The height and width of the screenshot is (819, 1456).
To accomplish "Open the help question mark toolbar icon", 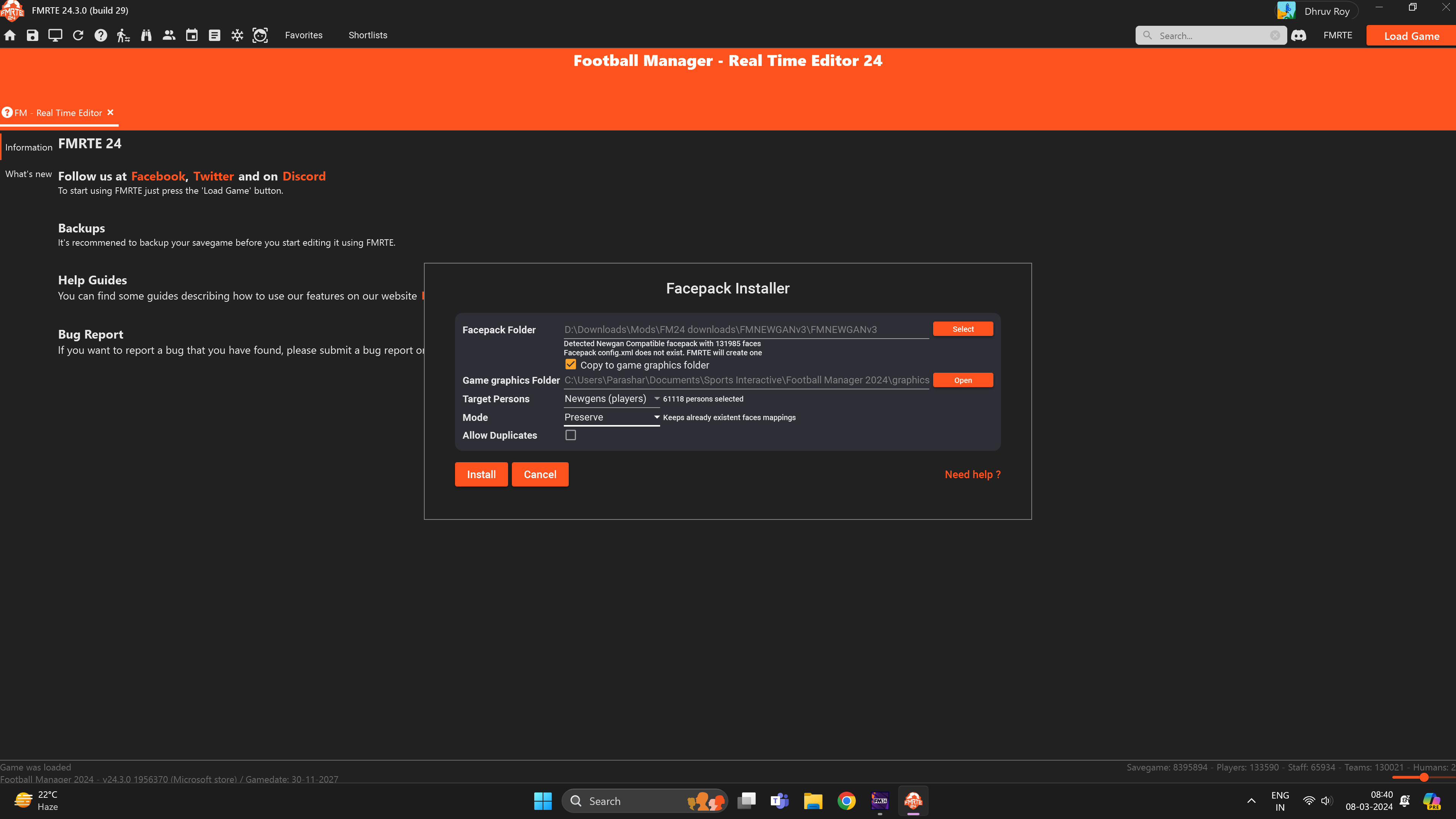I will coord(100,35).
